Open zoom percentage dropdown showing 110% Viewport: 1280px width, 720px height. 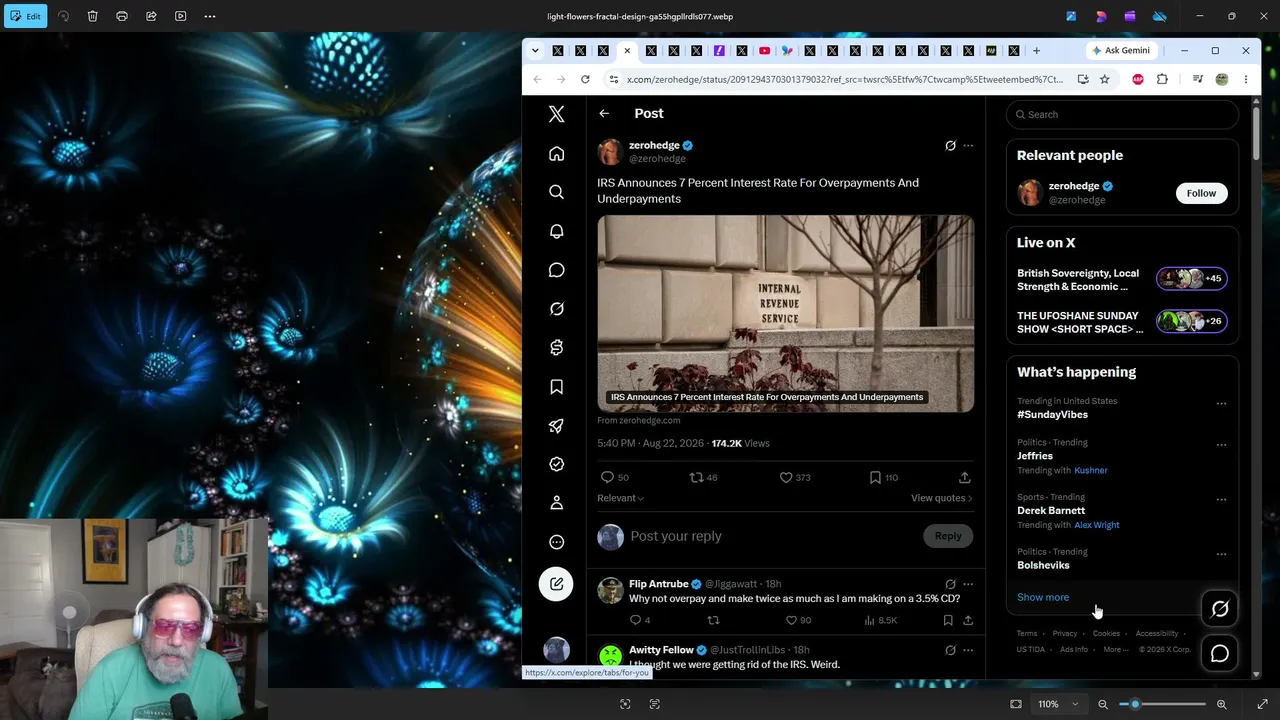1058,704
